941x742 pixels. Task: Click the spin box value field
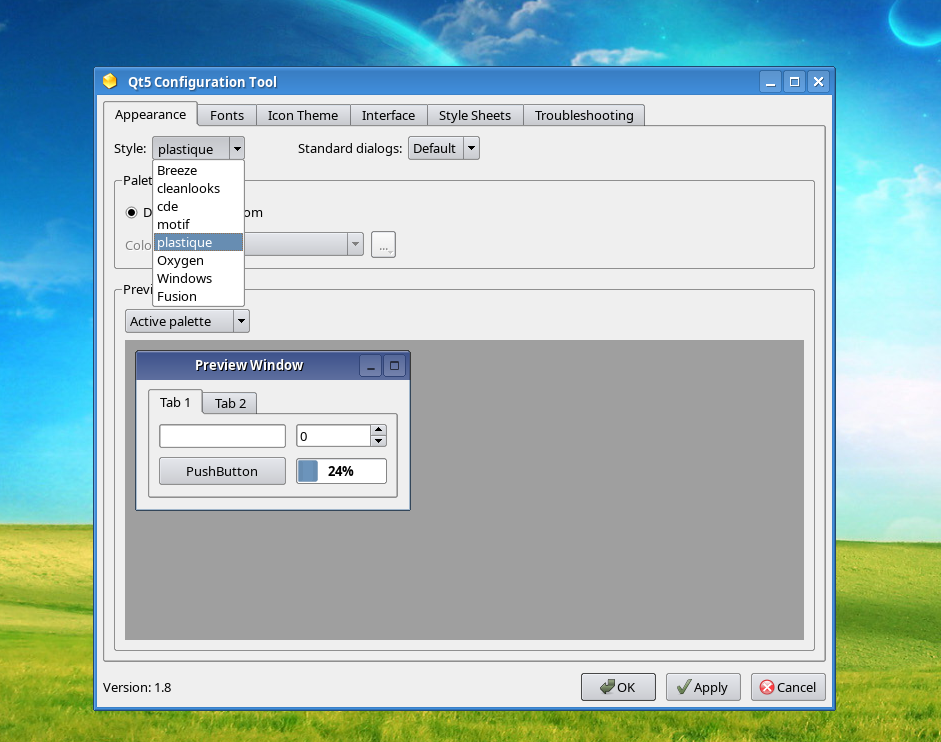(x=334, y=436)
